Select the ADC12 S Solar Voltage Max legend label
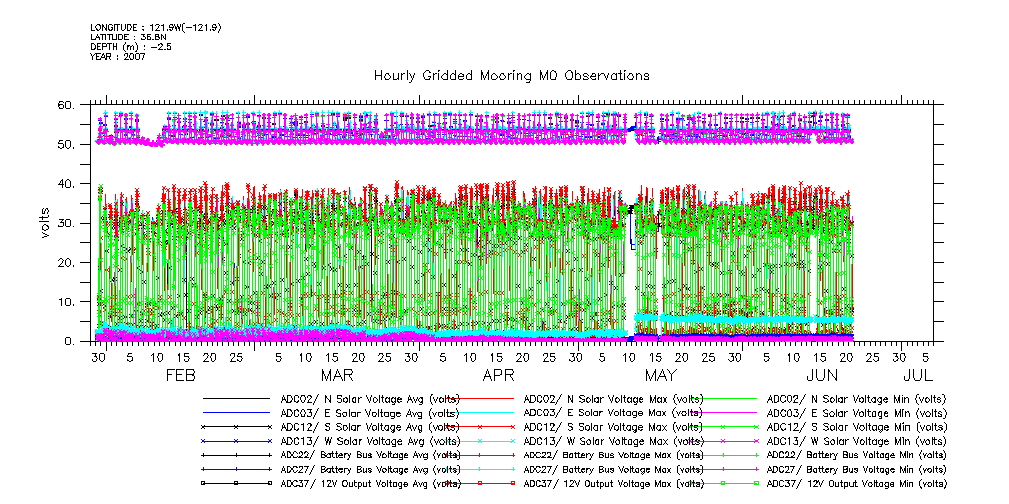This screenshot has height=504, width=1009. 613,426
